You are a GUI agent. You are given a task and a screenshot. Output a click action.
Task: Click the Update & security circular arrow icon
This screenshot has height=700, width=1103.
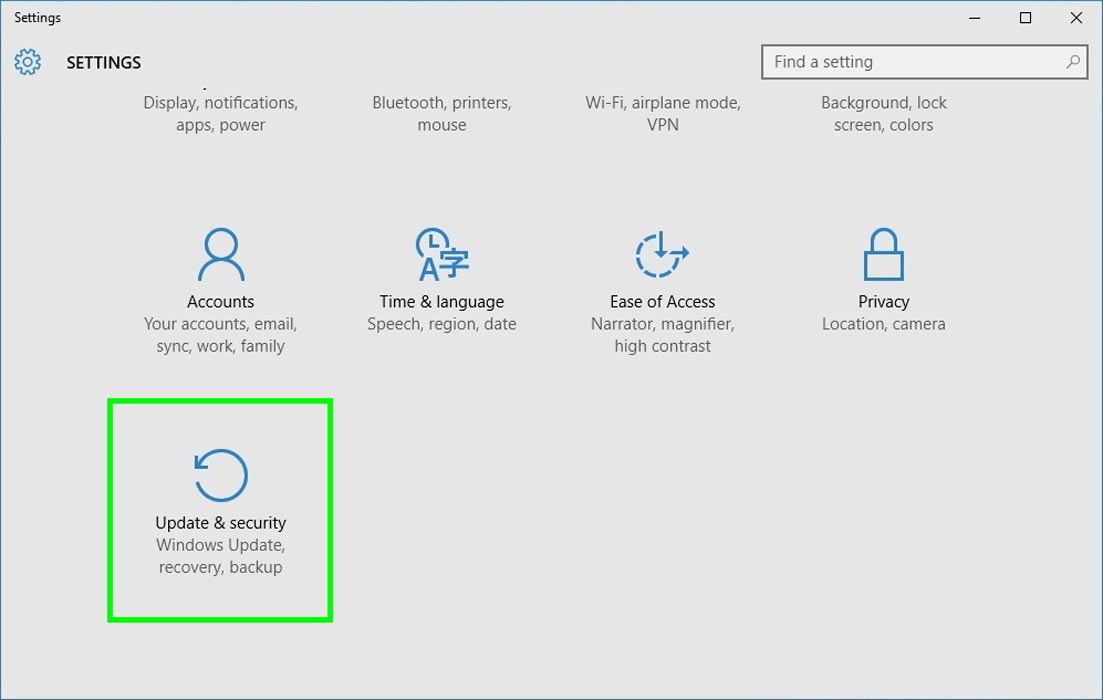[x=220, y=475]
